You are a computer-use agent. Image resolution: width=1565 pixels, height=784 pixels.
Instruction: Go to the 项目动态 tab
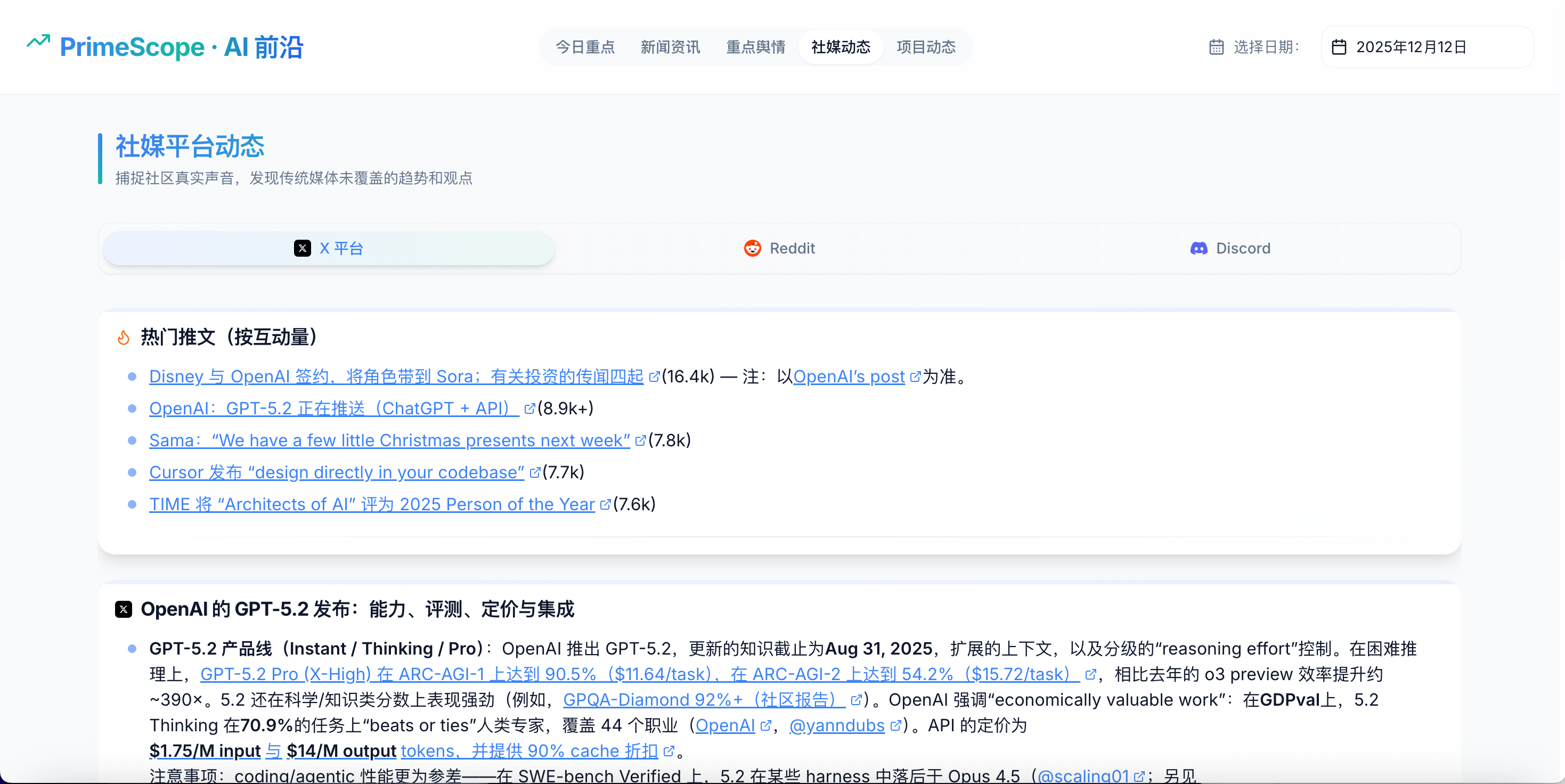(x=926, y=47)
